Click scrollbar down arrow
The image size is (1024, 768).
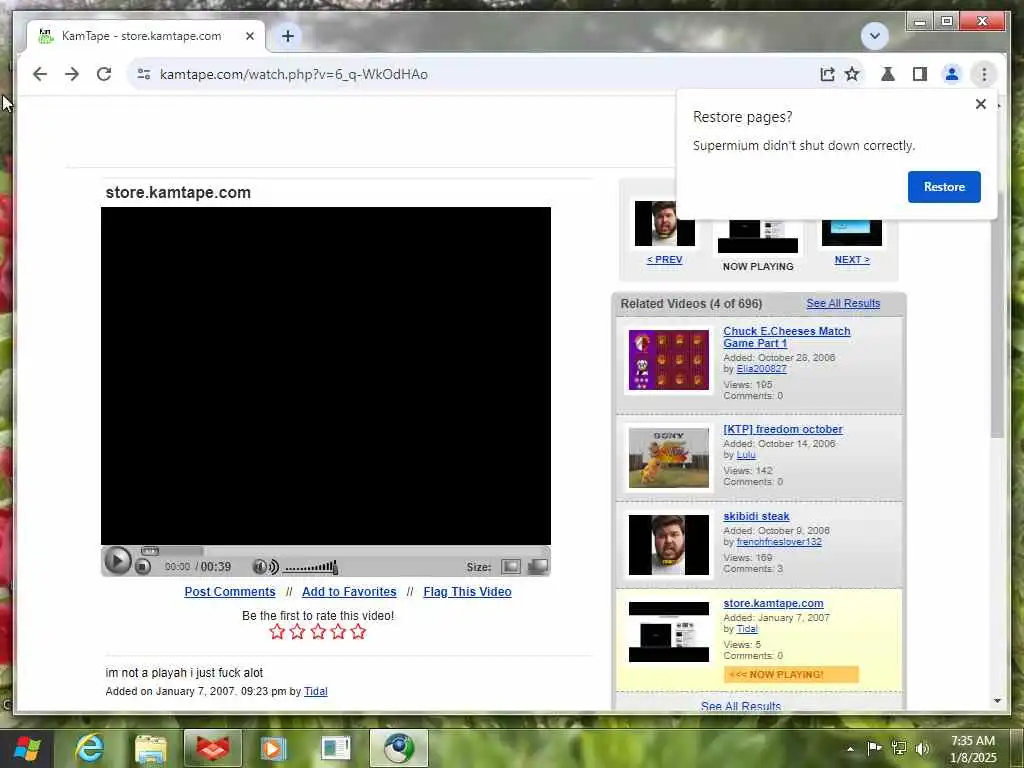[x=997, y=701]
